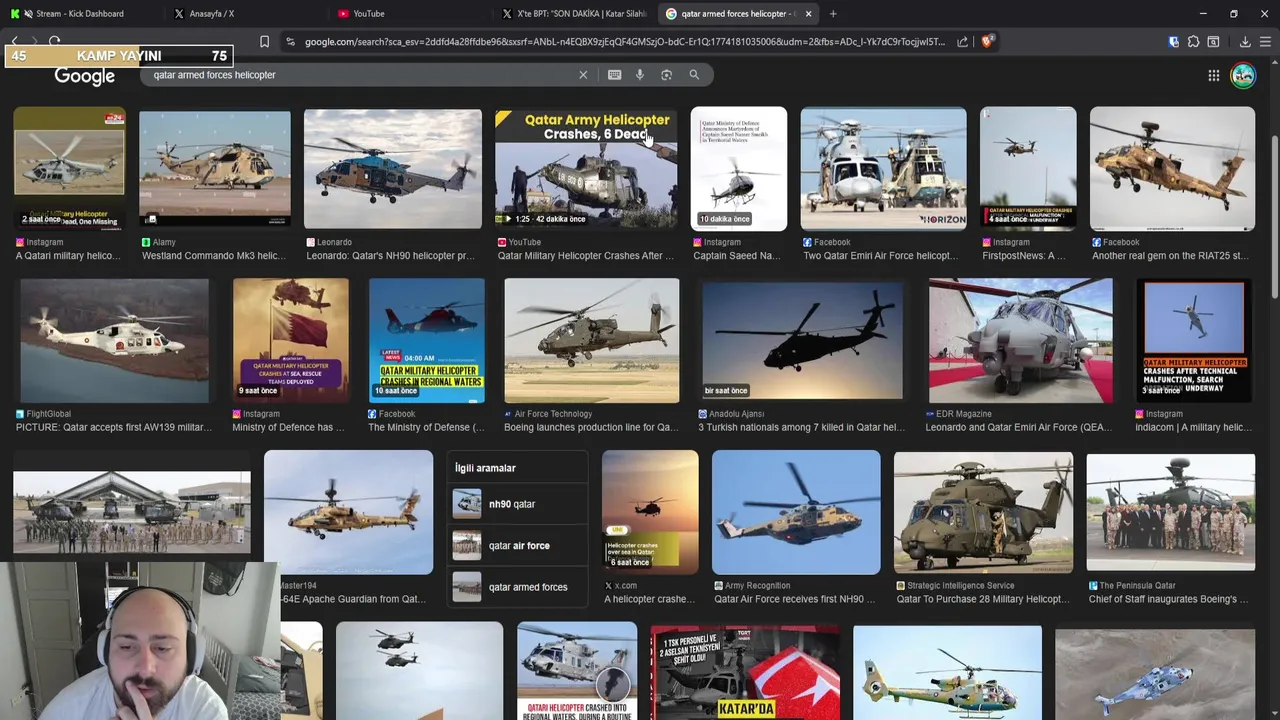The height and width of the screenshot is (720, 1280).
Task: Open The Peninsula Qatar Chief of Staff link
Action: pyautogui.click(x=1168, y=600)
